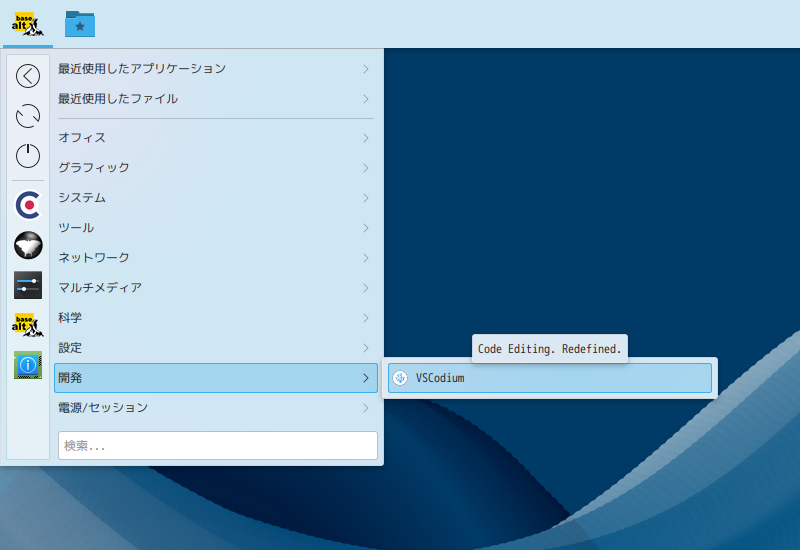Select the オフィス category
Screen dimensions: 800x550
point(216,138)
